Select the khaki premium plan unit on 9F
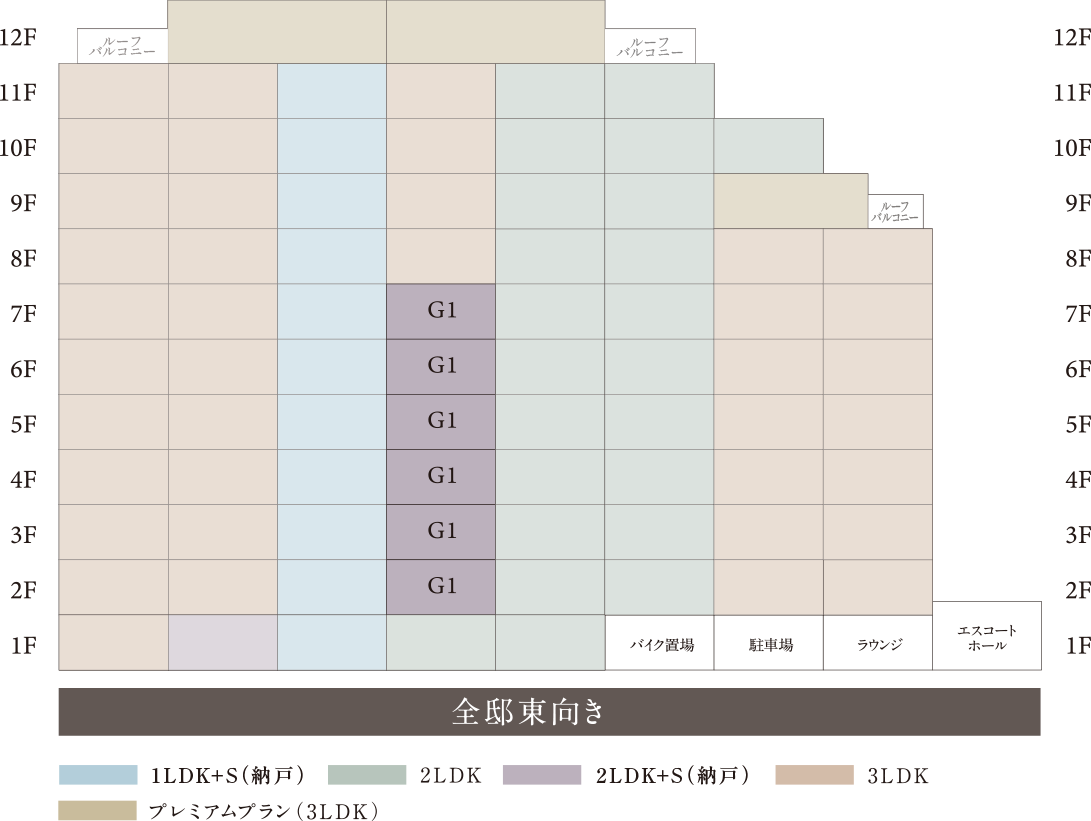1091x821 pixels. coord(791,201)
